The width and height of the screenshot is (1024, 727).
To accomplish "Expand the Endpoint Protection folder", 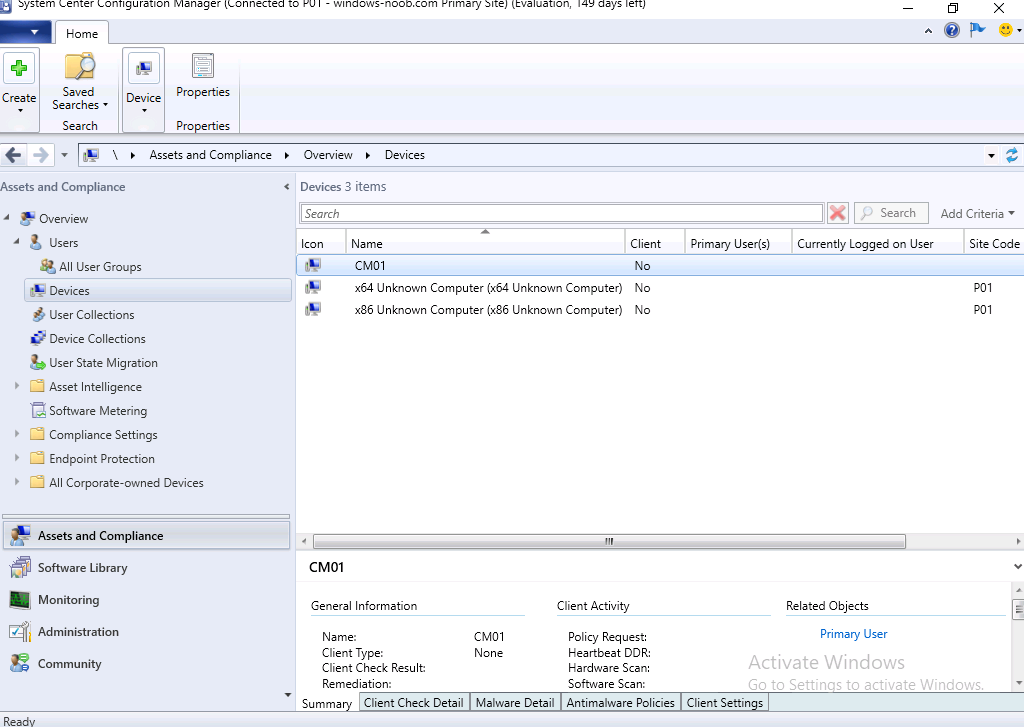I will [x=17, y=458].
